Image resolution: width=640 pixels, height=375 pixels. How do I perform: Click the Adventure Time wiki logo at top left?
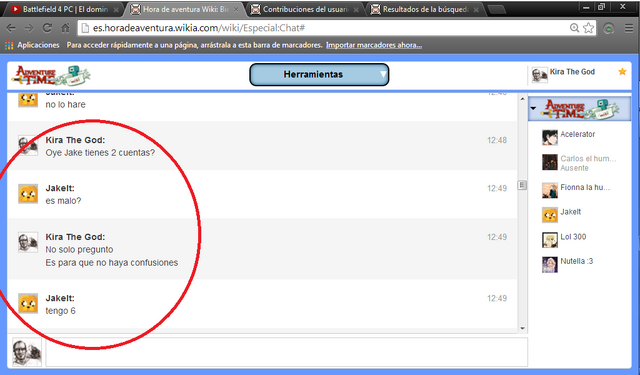(x=51, y=75)
